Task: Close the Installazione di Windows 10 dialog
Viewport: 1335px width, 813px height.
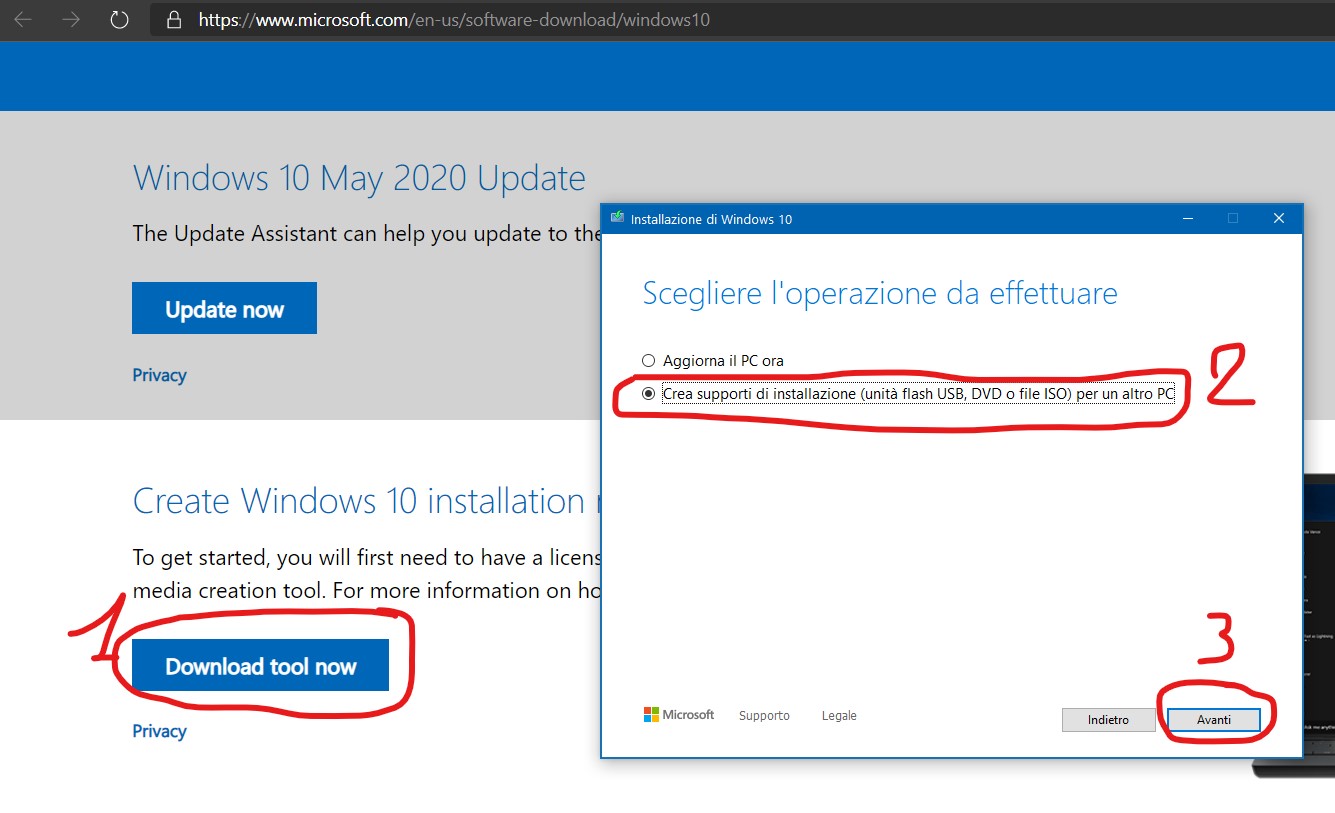Action: coord(1278,218)
